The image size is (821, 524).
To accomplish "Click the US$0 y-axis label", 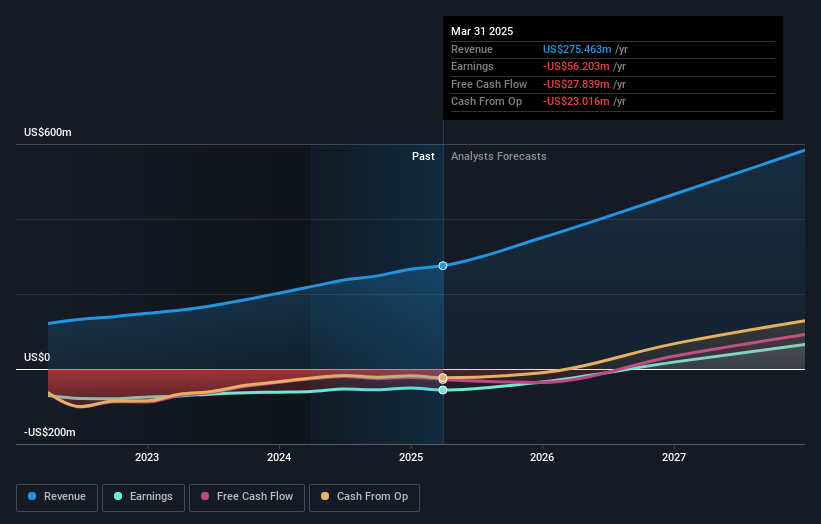I will [37, 358].
